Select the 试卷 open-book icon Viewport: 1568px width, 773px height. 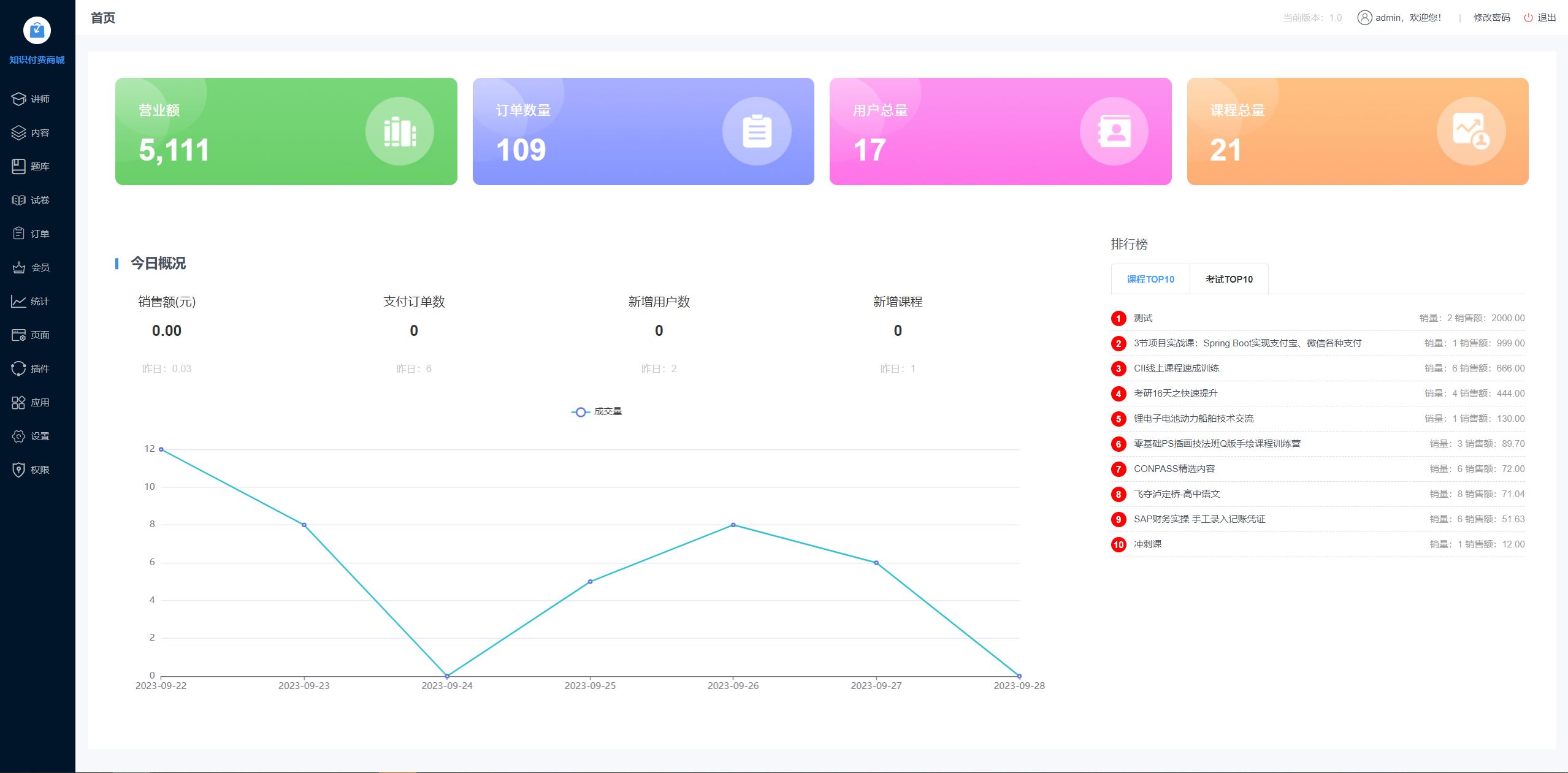pos(18,200)
